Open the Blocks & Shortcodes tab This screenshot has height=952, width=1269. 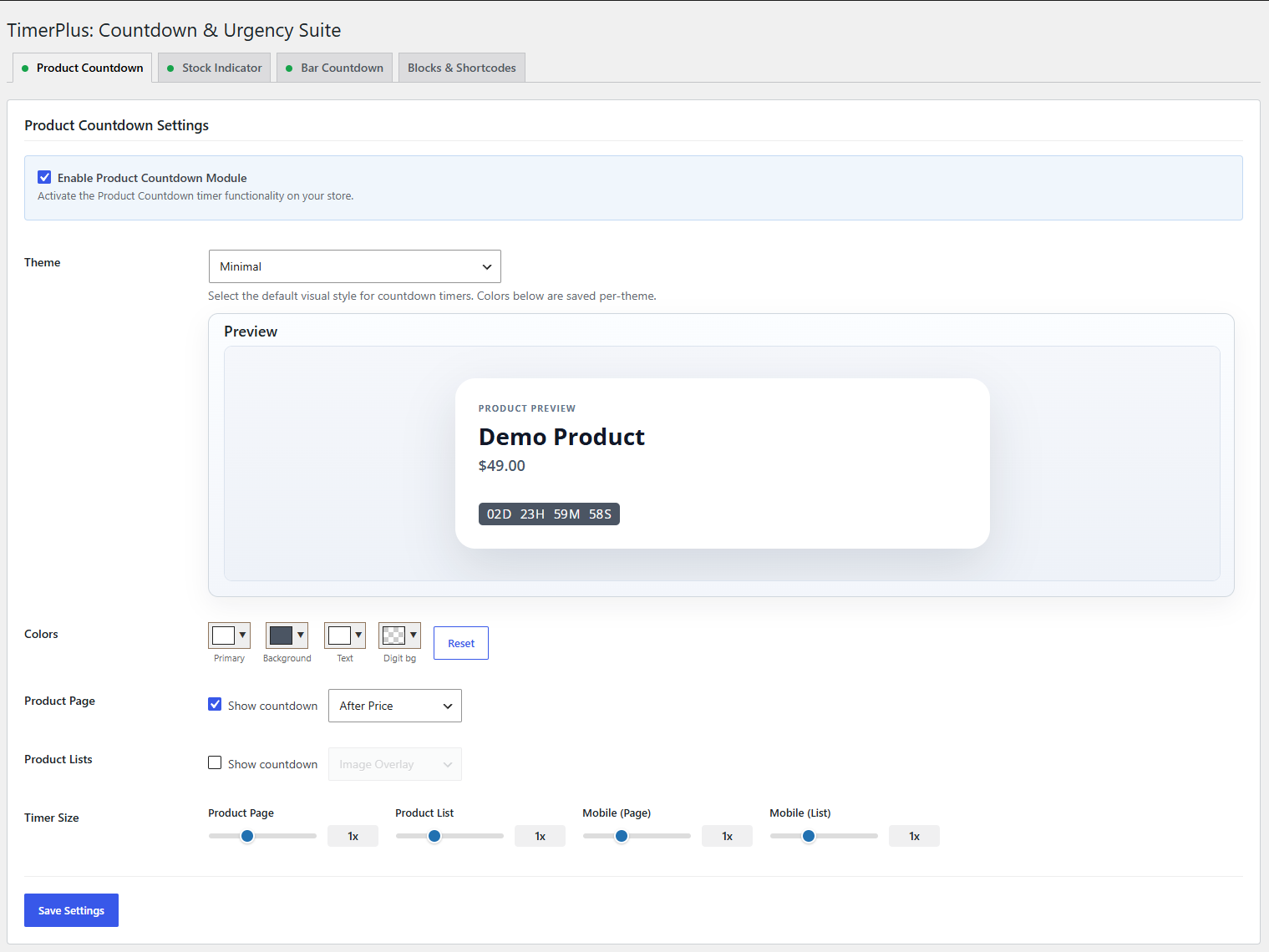click(x=461, y=68)
